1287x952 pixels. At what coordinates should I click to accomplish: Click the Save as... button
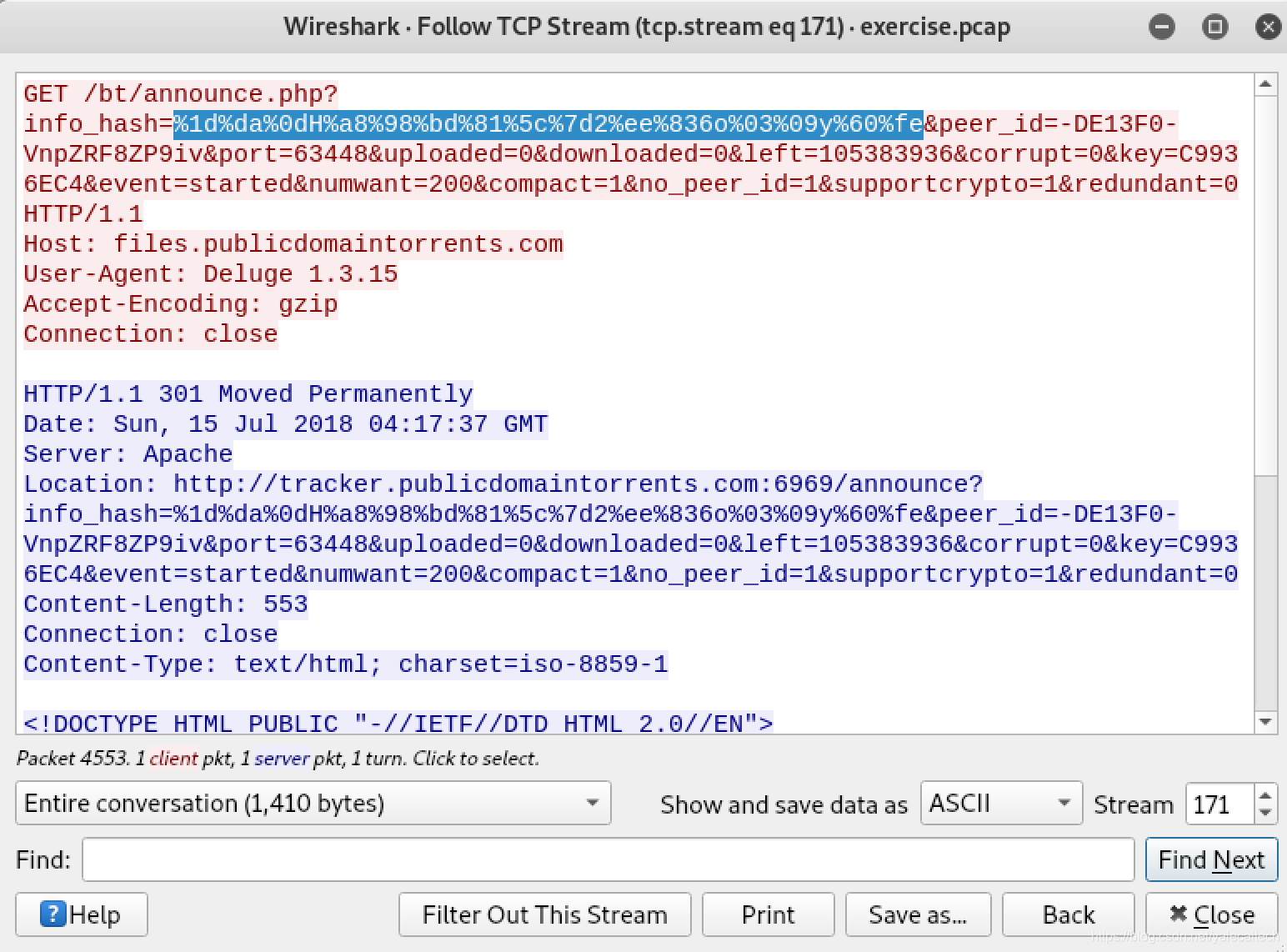918,914
